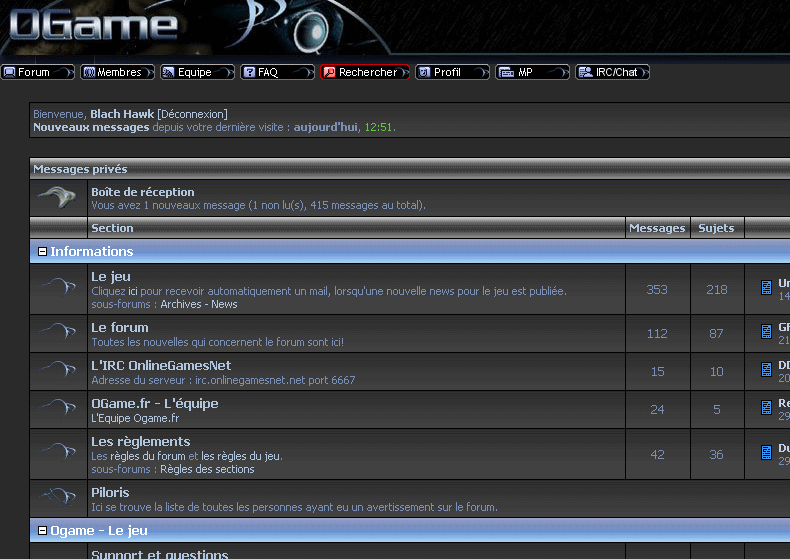Click the Piloris status icon
Image resolution: width=790 pixels, height=559 pixels.
(58, 497)
